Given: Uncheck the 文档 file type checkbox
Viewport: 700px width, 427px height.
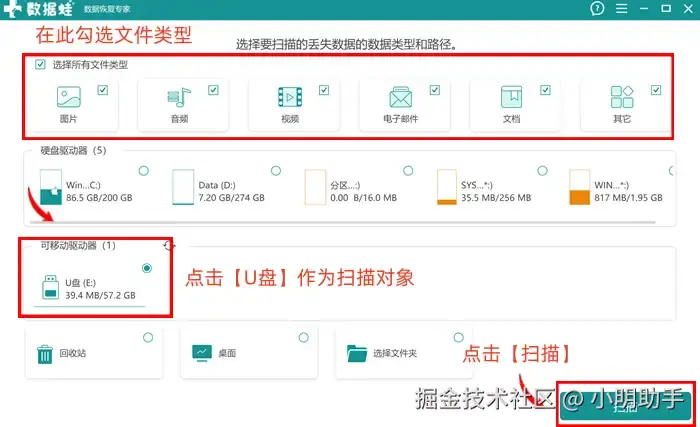Looking at the screenshot, I should point(545,90).
